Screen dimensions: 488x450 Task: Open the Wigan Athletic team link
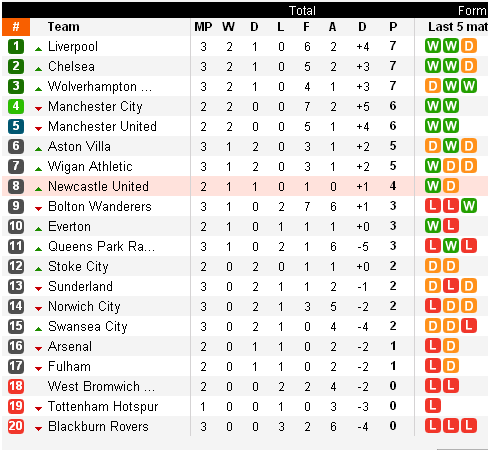point(90,166)
